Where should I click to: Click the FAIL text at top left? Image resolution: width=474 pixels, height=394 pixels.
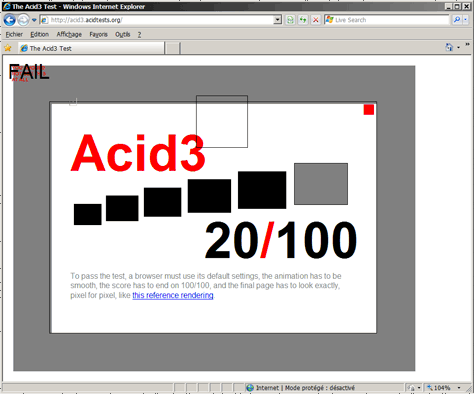click(x=29, y=72)
